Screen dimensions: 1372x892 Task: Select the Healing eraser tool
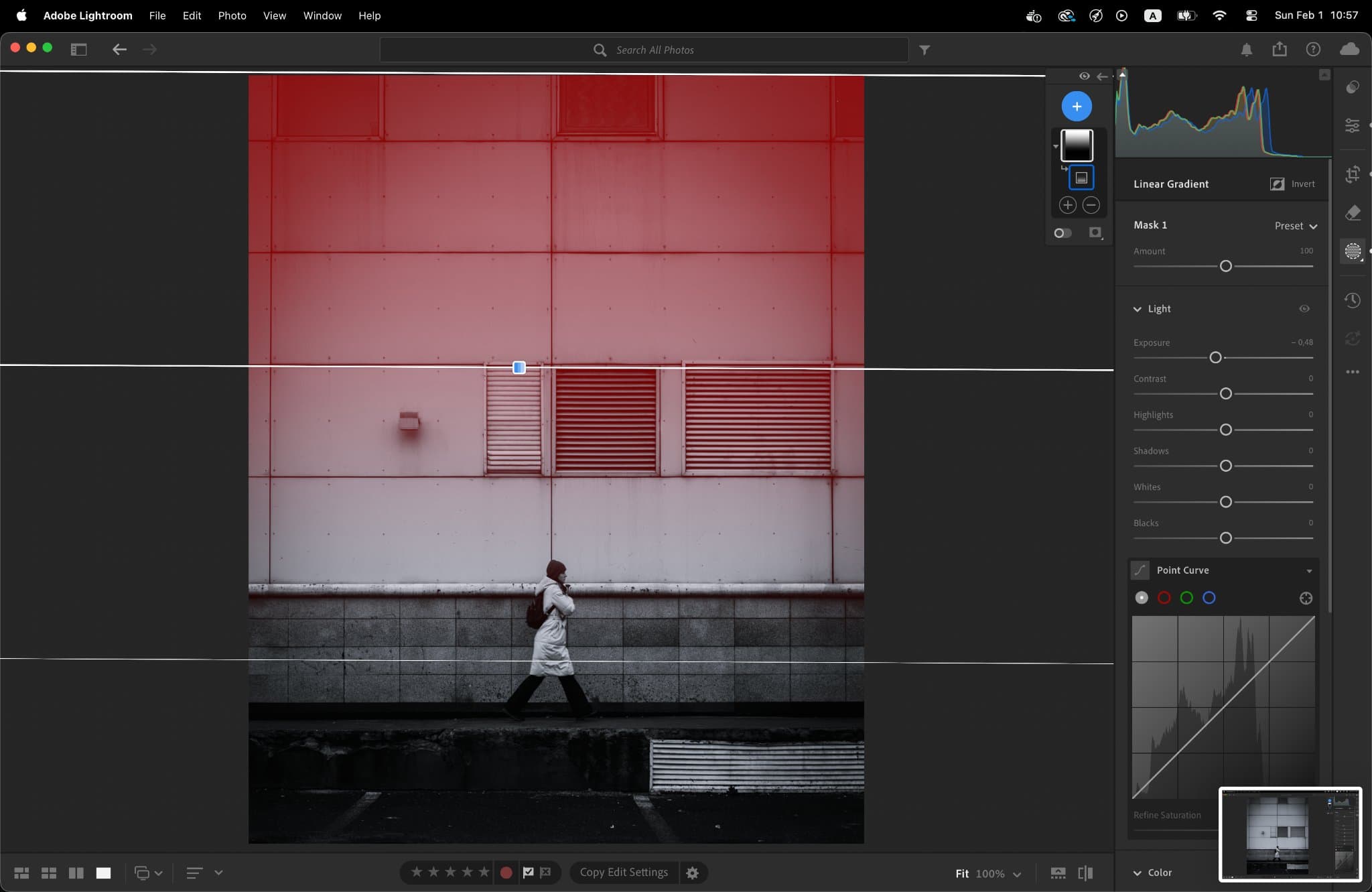pos(1353,212)
